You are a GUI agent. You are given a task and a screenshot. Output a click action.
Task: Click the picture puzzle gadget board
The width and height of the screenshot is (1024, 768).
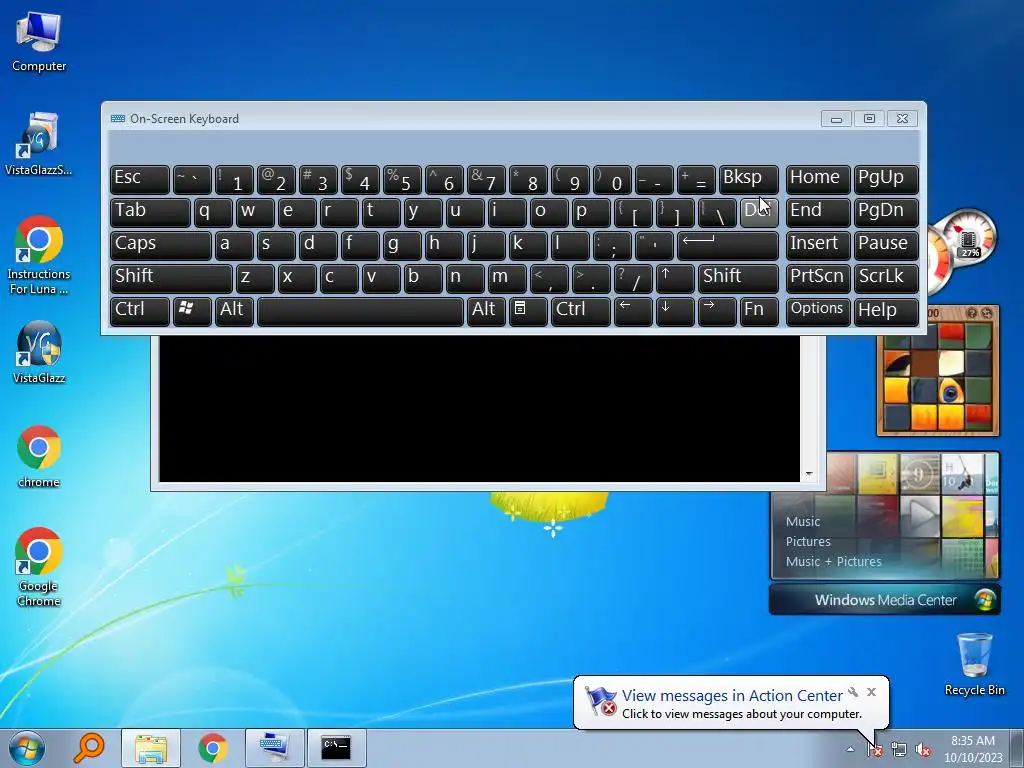[x=938, y=377]
